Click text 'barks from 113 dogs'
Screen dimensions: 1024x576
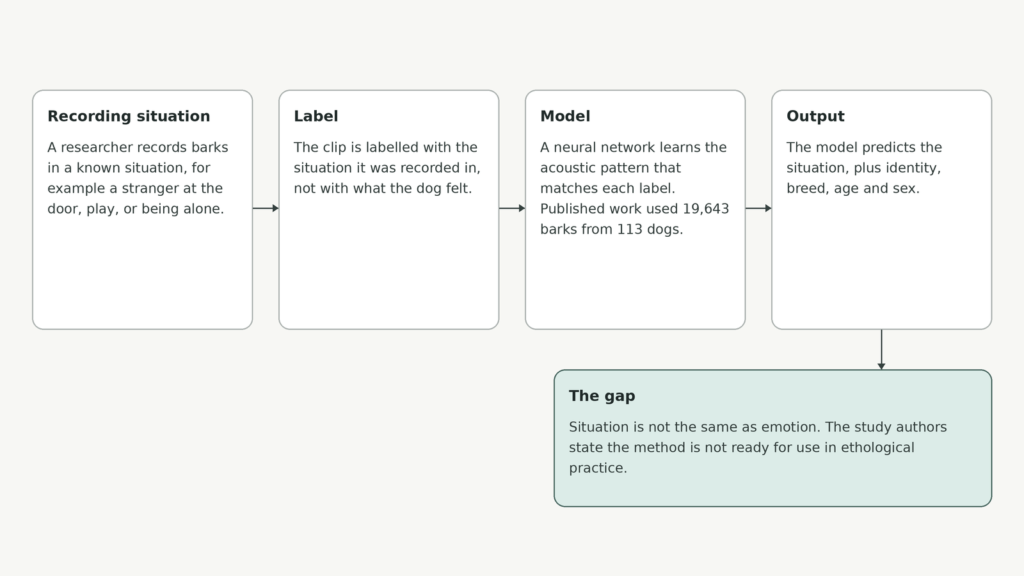611,229
